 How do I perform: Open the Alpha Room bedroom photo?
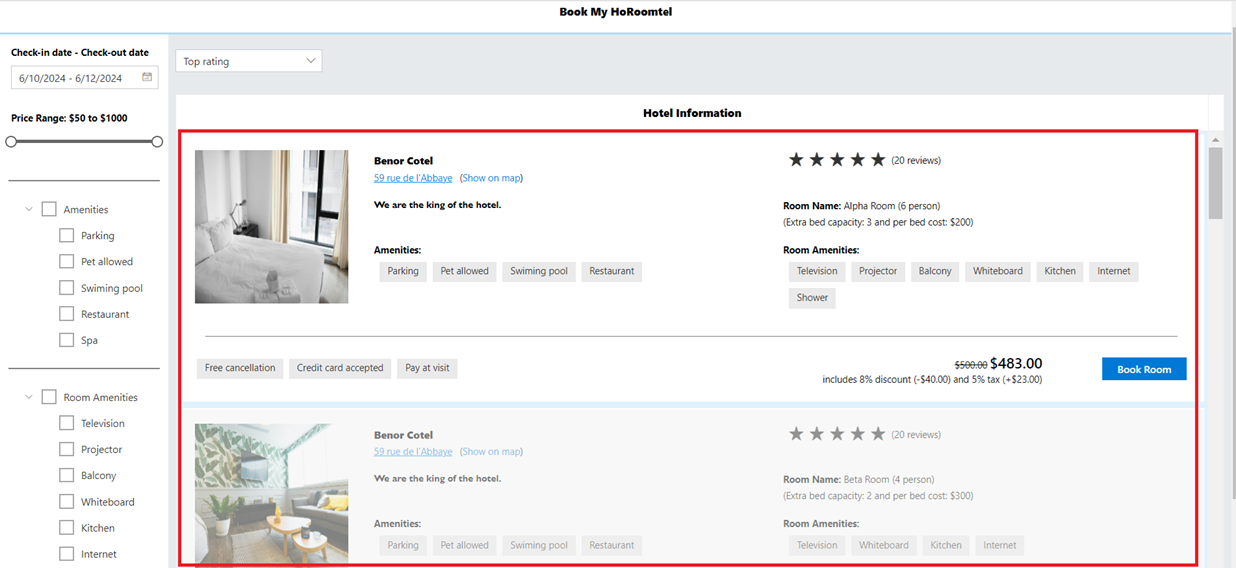[x=272, y=227]
